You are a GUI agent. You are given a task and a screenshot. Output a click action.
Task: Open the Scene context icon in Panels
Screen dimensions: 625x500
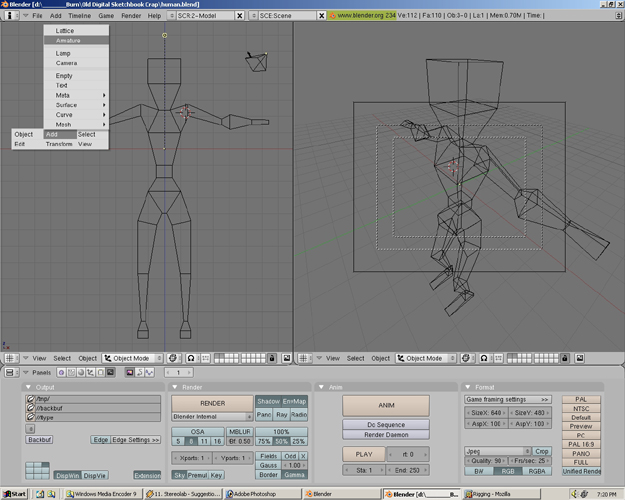click(x=110, y=372)
